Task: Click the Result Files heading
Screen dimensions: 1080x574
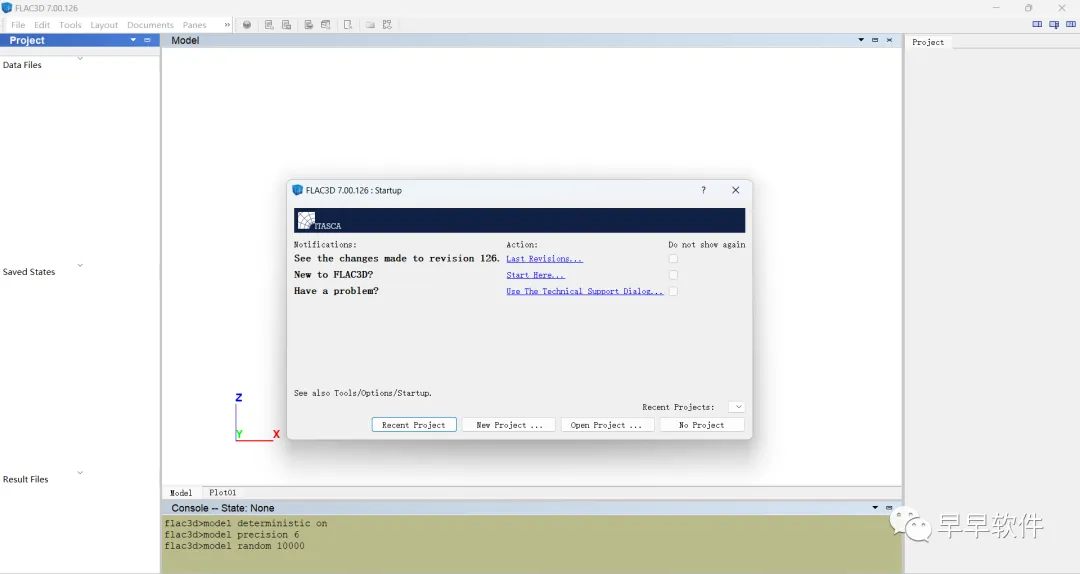Action: [x=25, y=480]
